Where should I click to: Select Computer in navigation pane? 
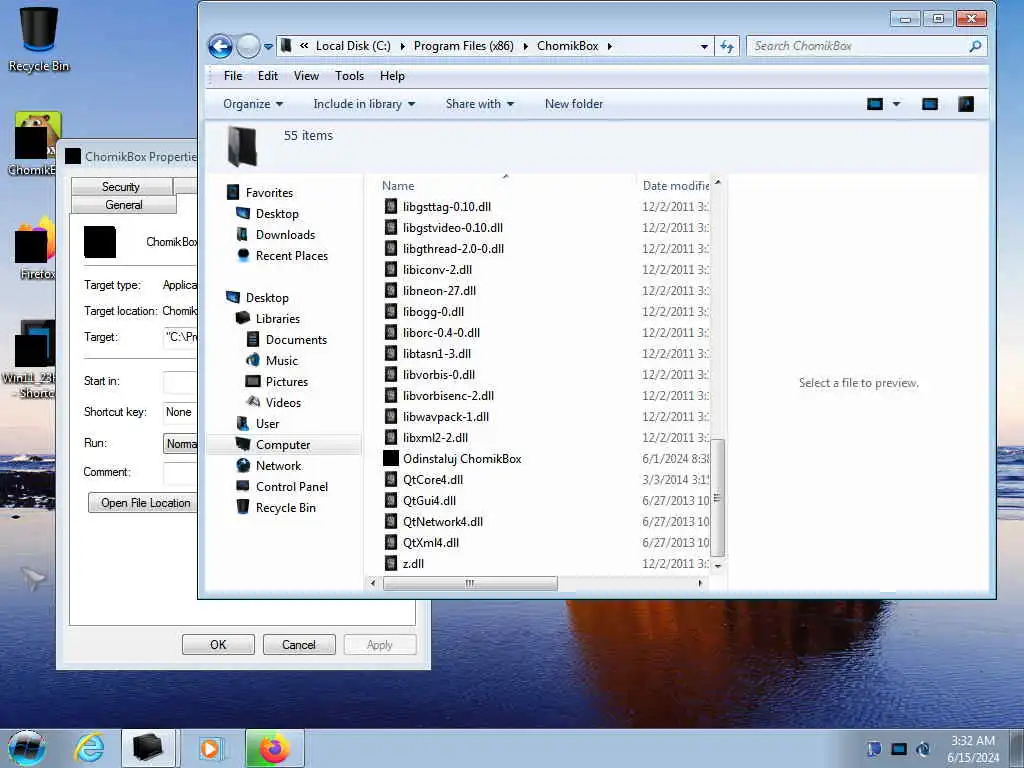point(283,445)
